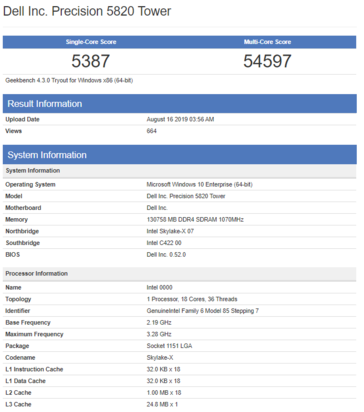Select the 2.19 GHz base frequency value
The width and height of the screenshot is (364, 412).
click(159, 323)
